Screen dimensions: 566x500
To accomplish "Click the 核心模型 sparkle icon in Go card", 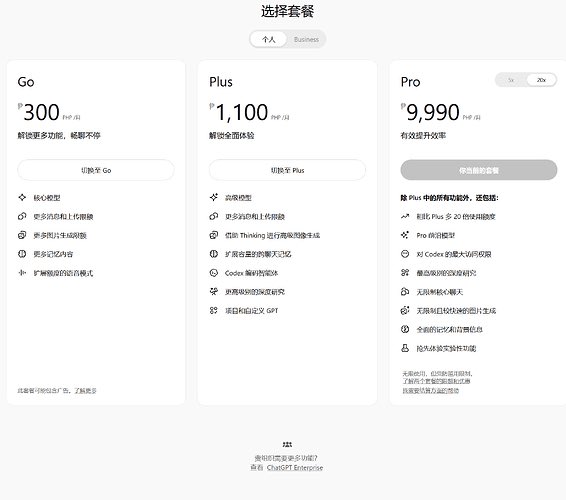I will 22,197.
